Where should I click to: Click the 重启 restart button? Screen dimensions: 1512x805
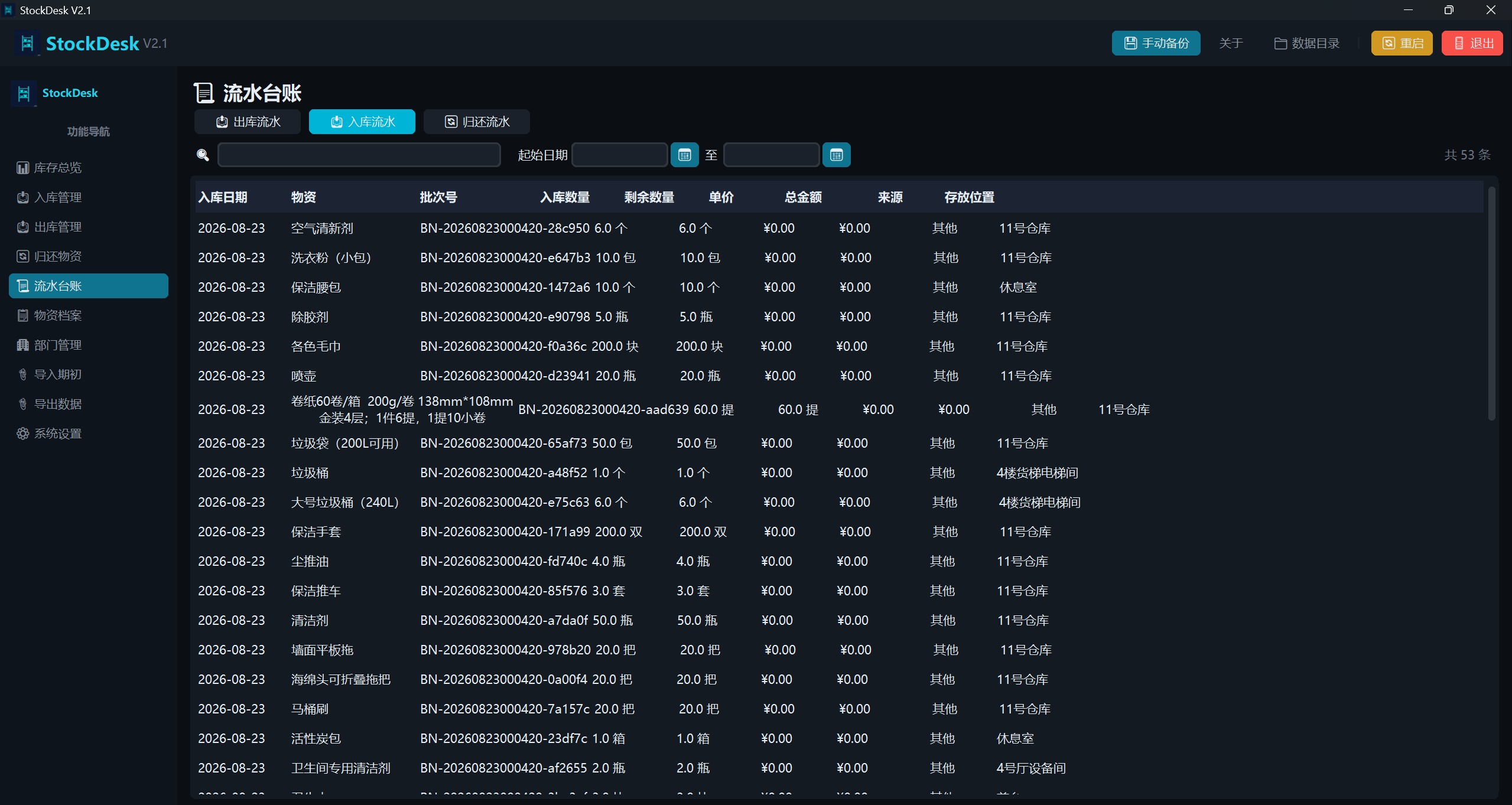pos(1402,43)
